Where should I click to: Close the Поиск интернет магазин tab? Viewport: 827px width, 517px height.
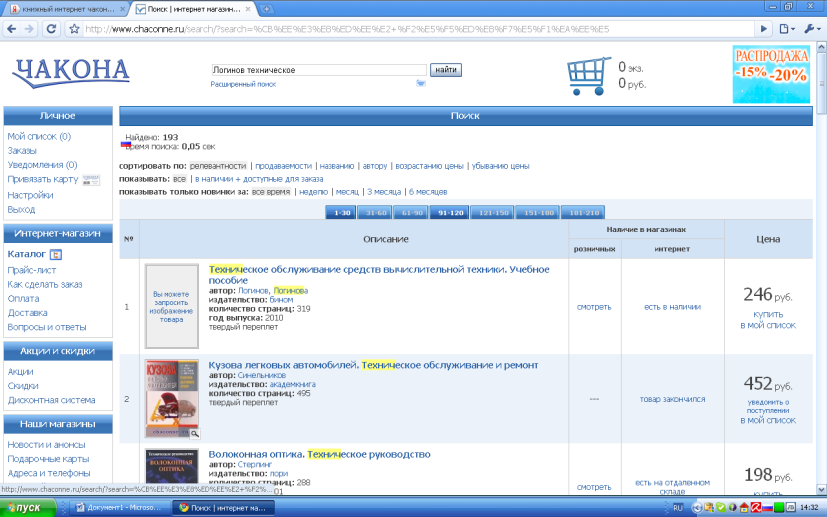coord(248,9)
